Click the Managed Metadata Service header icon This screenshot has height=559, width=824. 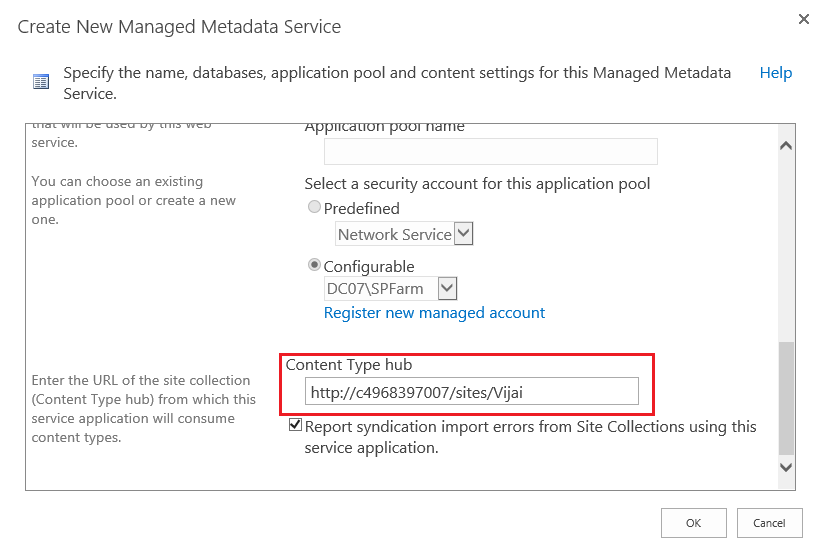[41, 82]
